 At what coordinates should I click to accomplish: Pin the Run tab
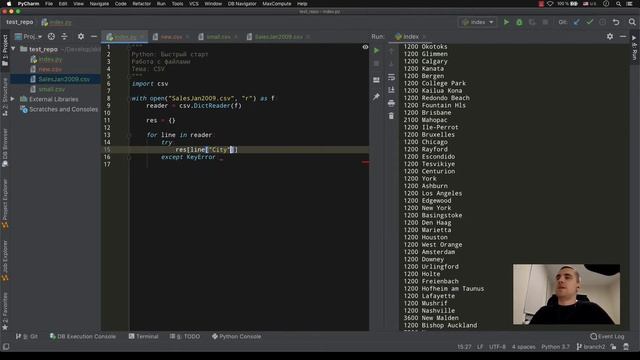click(376, 97)
